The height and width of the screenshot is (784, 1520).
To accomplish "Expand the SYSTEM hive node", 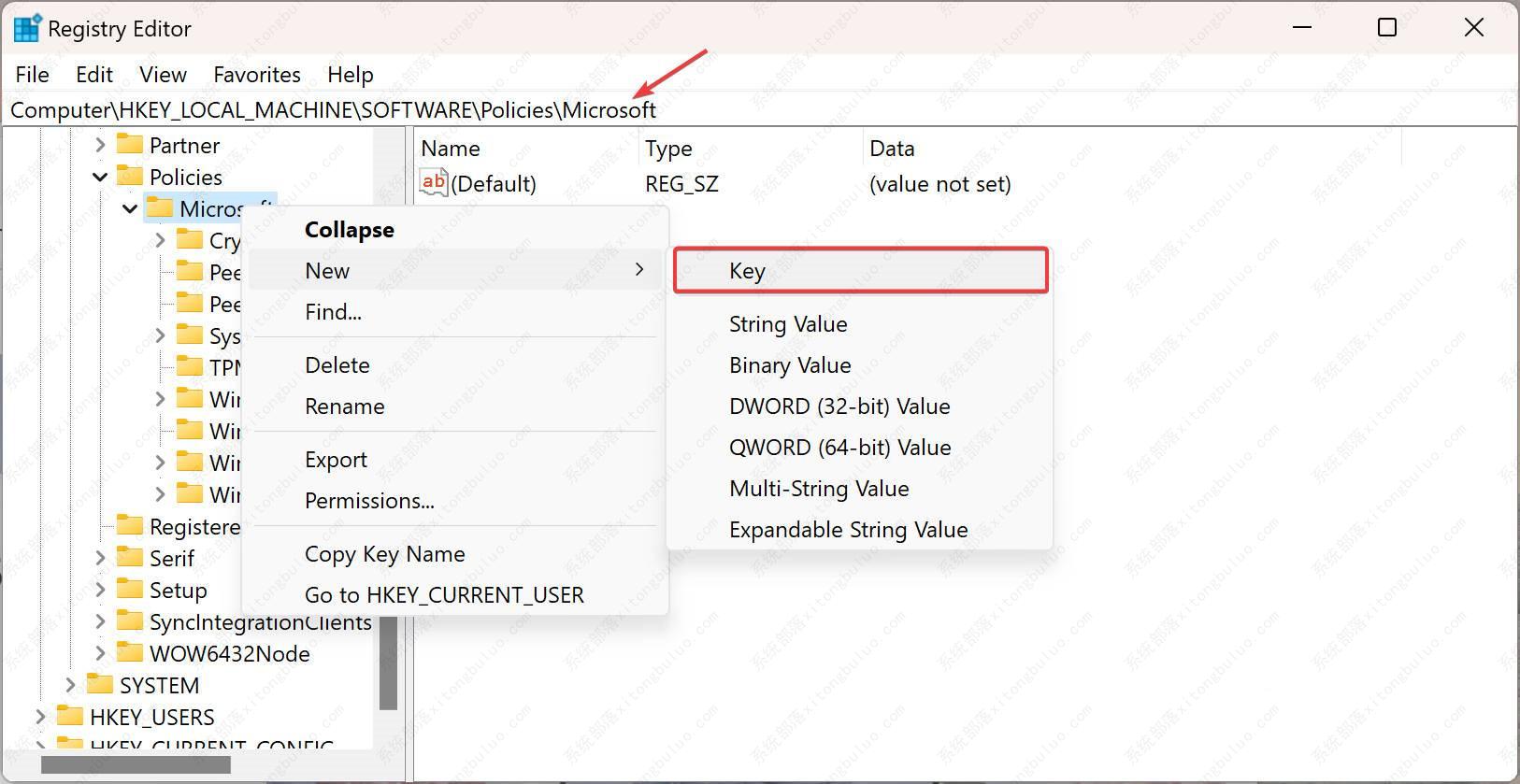I will coord(70,685).
